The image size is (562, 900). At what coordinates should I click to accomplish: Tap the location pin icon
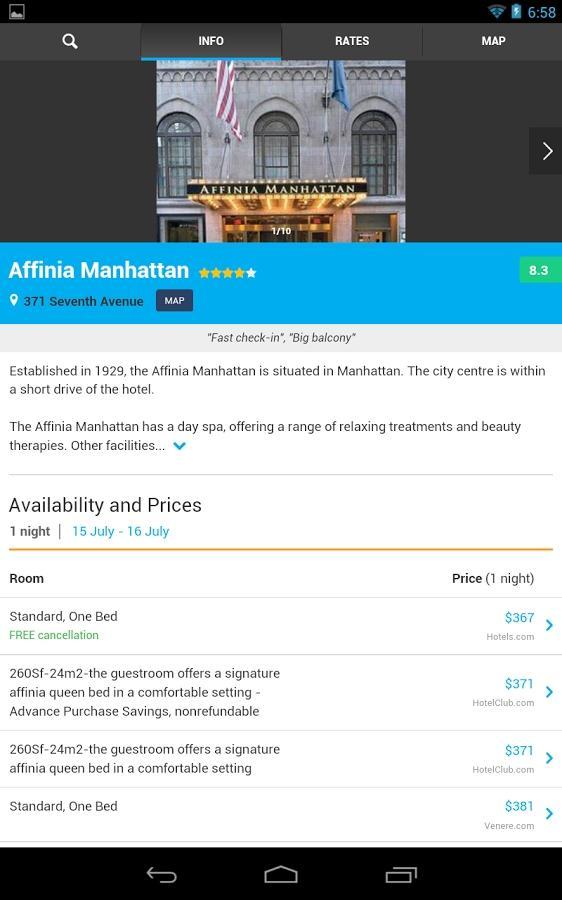pyautogui.click(x=14, y=300)
